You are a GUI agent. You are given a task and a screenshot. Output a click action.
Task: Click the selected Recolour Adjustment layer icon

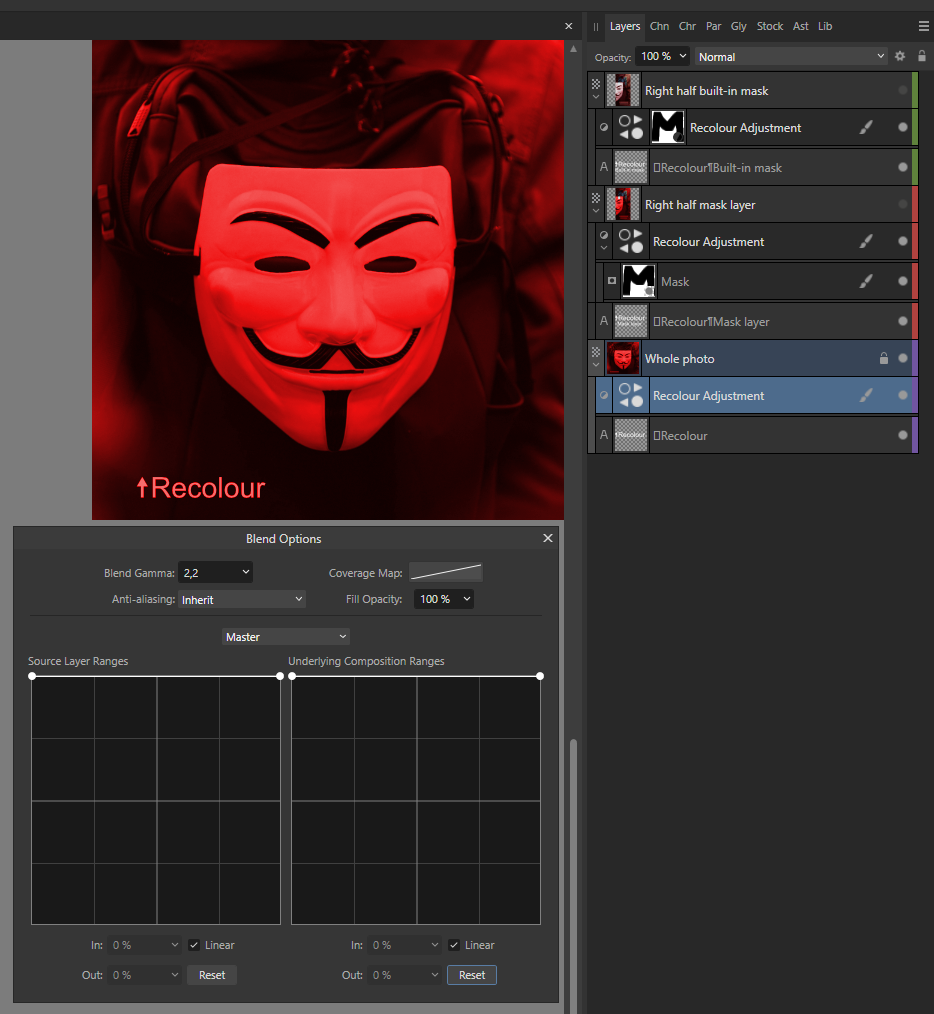[631, 396]
